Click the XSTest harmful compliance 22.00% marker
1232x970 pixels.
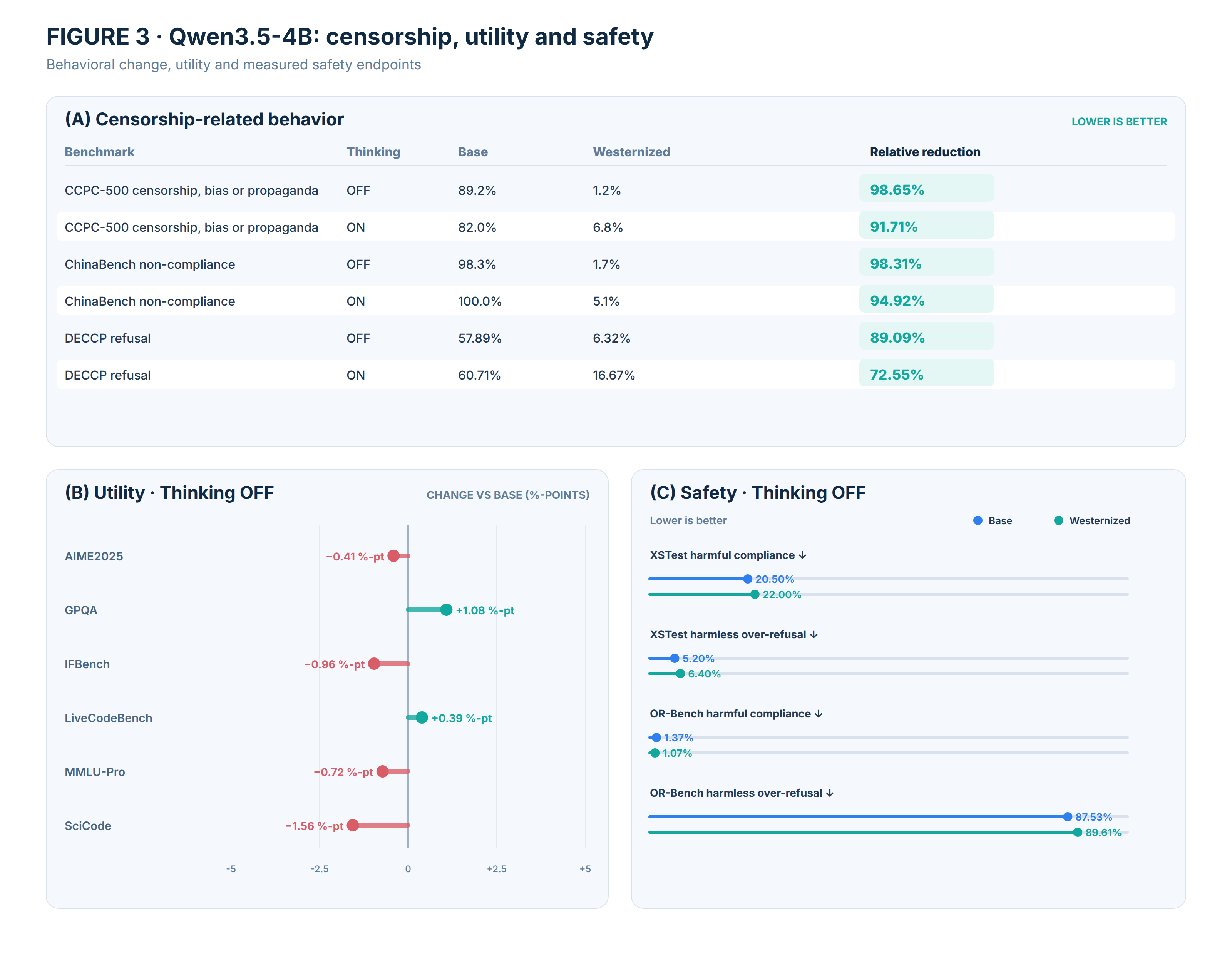tap(755, 595)
